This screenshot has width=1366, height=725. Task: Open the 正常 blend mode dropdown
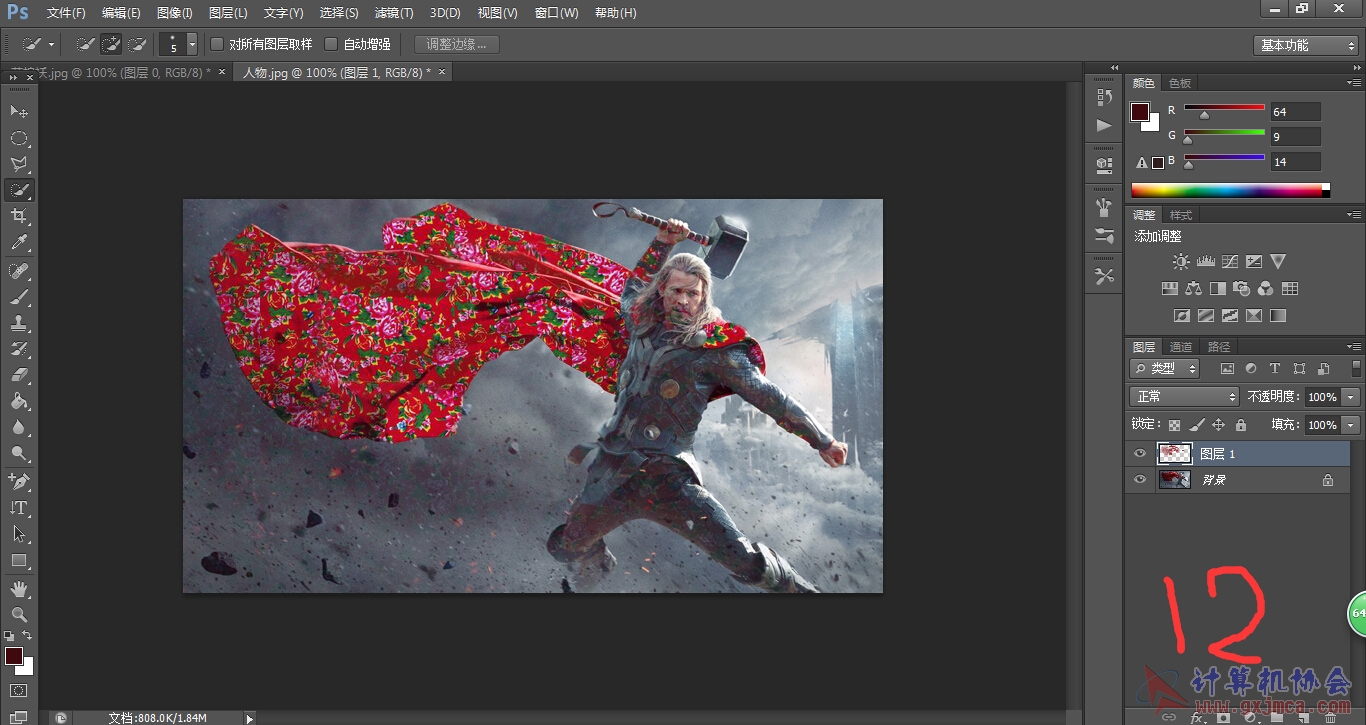tap(1185, 397)
